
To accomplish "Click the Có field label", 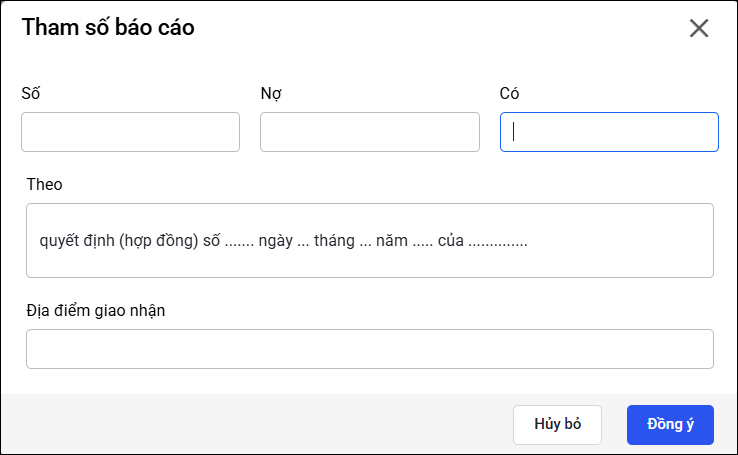I will tap(510, 93).
